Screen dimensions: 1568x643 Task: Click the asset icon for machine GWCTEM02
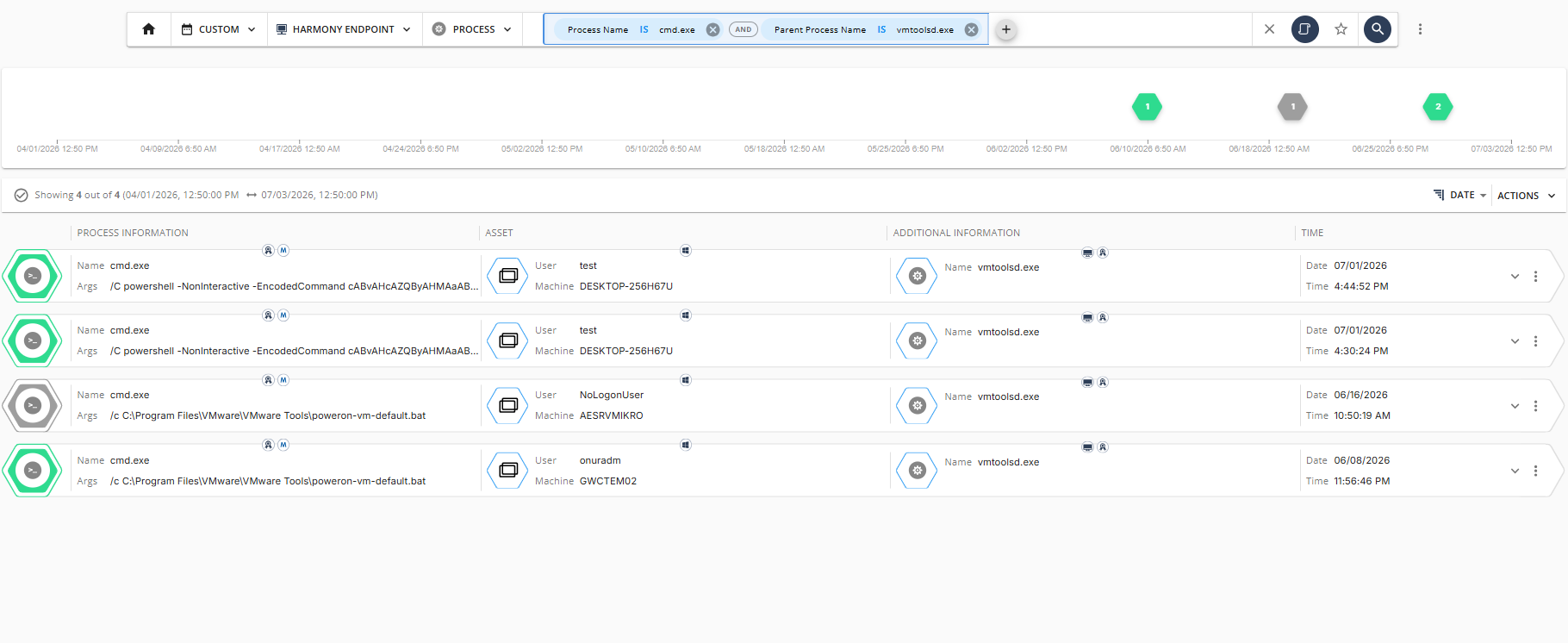click(508, 471)
